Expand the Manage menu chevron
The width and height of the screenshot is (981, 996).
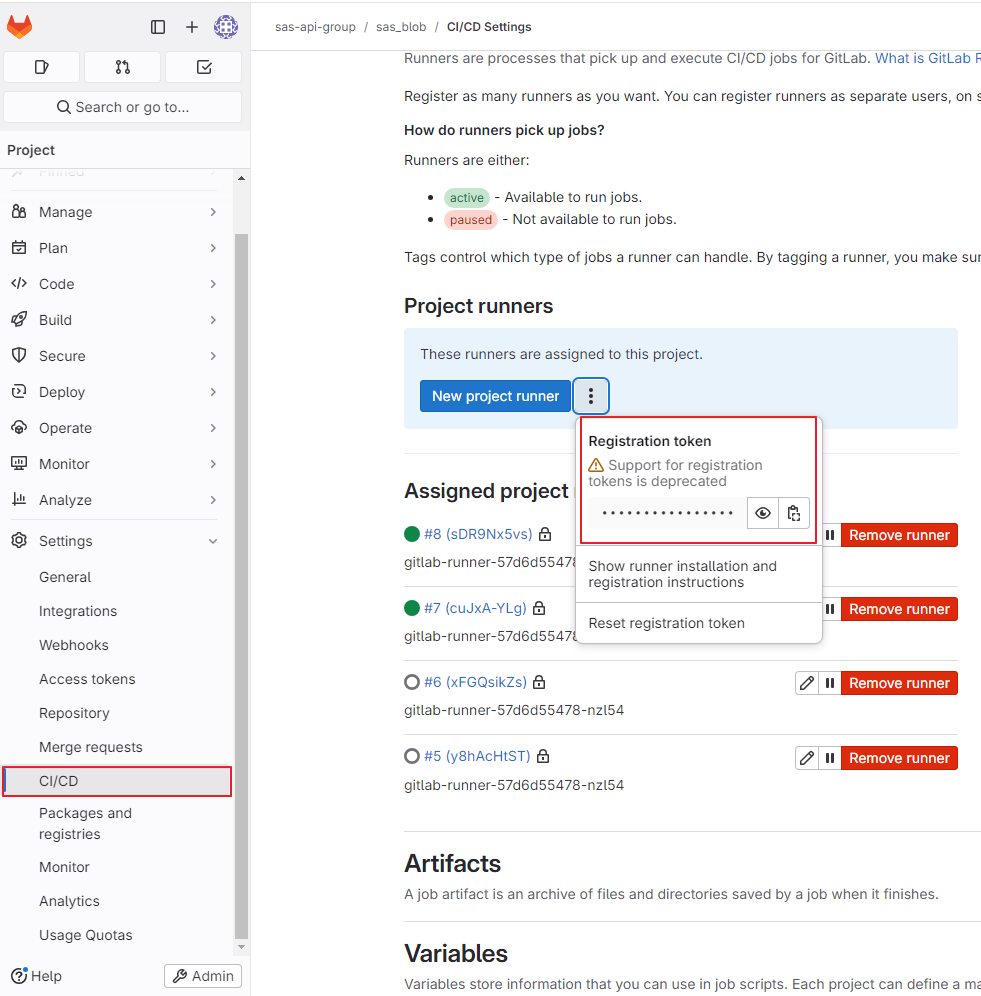point(213,212)
